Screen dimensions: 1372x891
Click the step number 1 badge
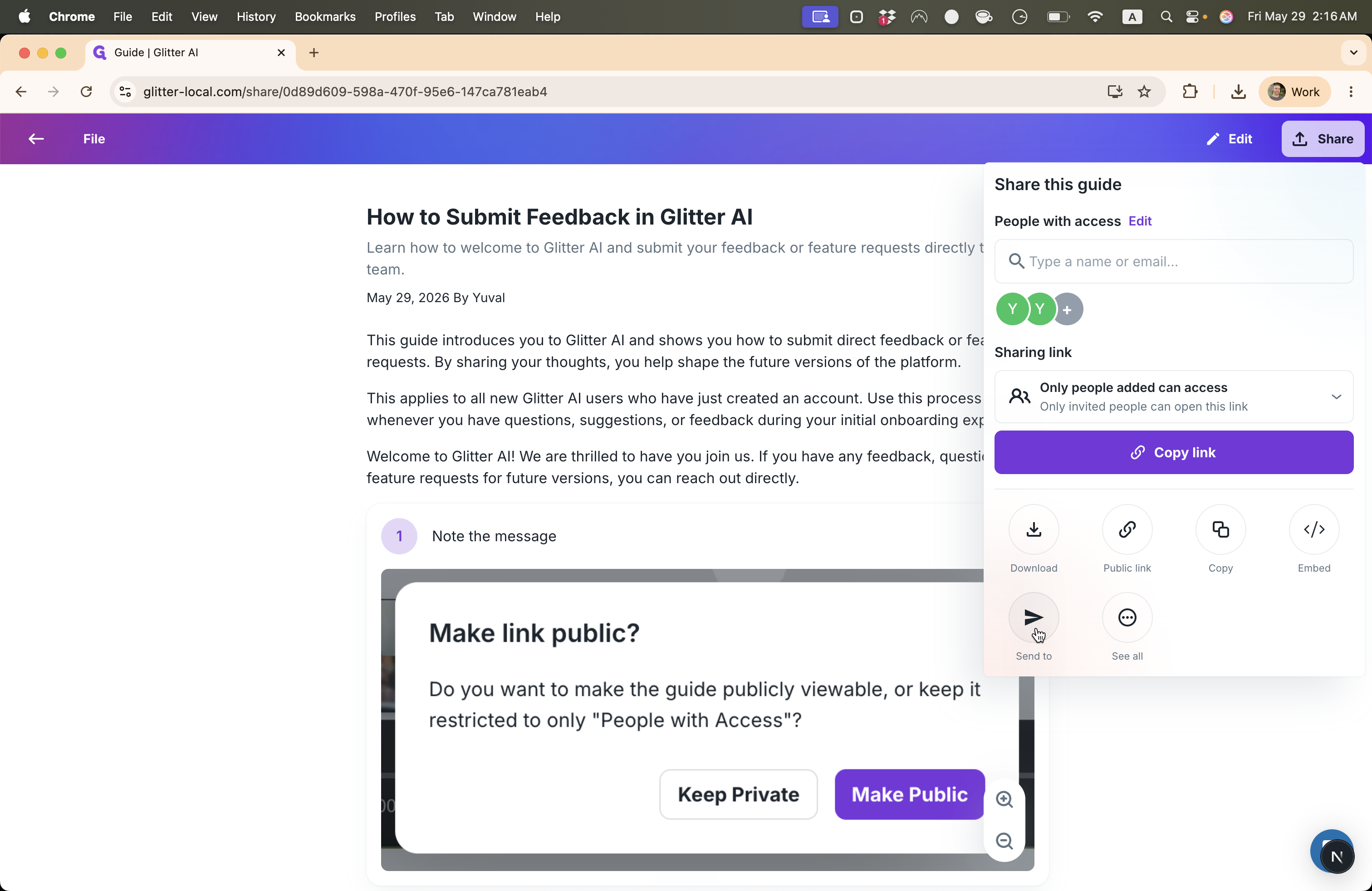pos(399,536)
